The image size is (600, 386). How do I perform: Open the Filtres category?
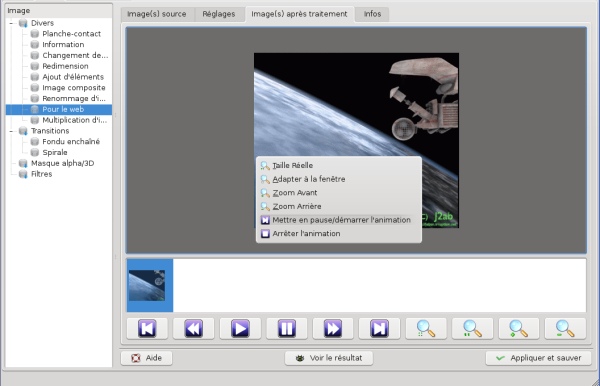pos(41,174)
